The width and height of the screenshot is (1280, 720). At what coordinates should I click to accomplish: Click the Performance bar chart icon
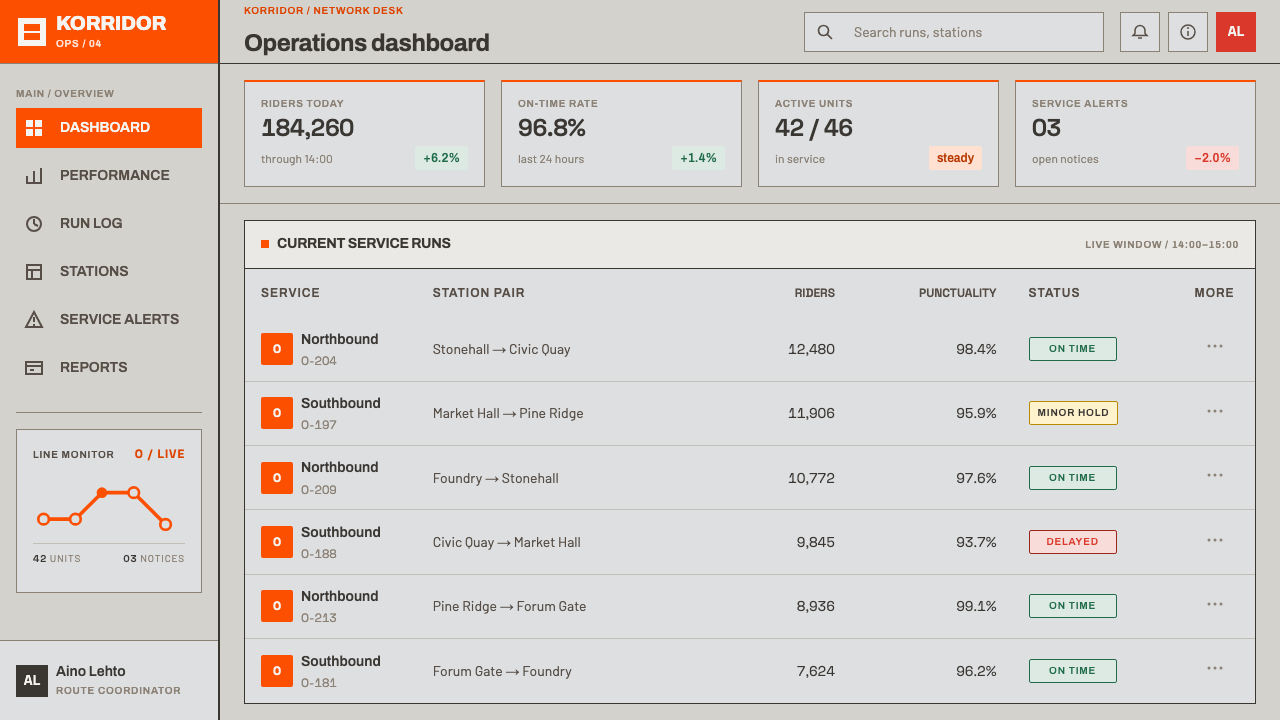click(34, 176)
